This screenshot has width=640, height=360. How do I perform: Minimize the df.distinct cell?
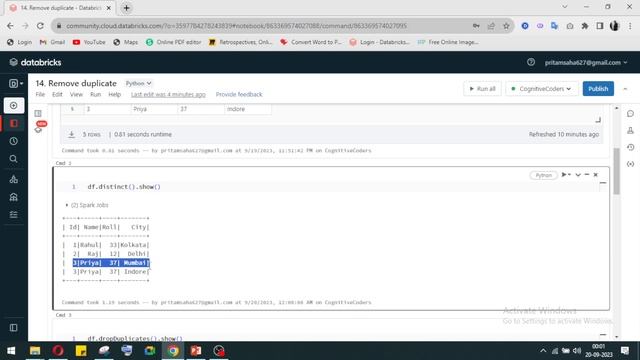(587, 175)
